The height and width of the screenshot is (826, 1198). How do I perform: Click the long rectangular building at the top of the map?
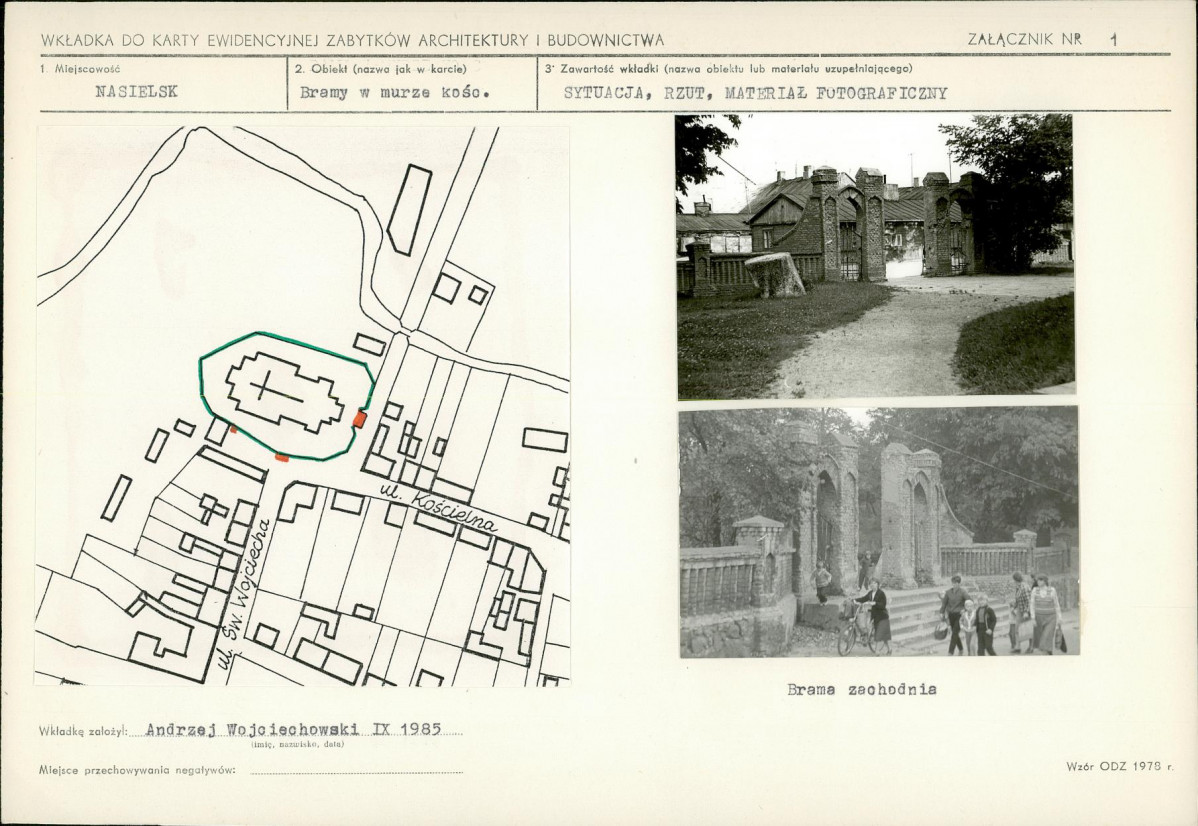click(409, 209)
